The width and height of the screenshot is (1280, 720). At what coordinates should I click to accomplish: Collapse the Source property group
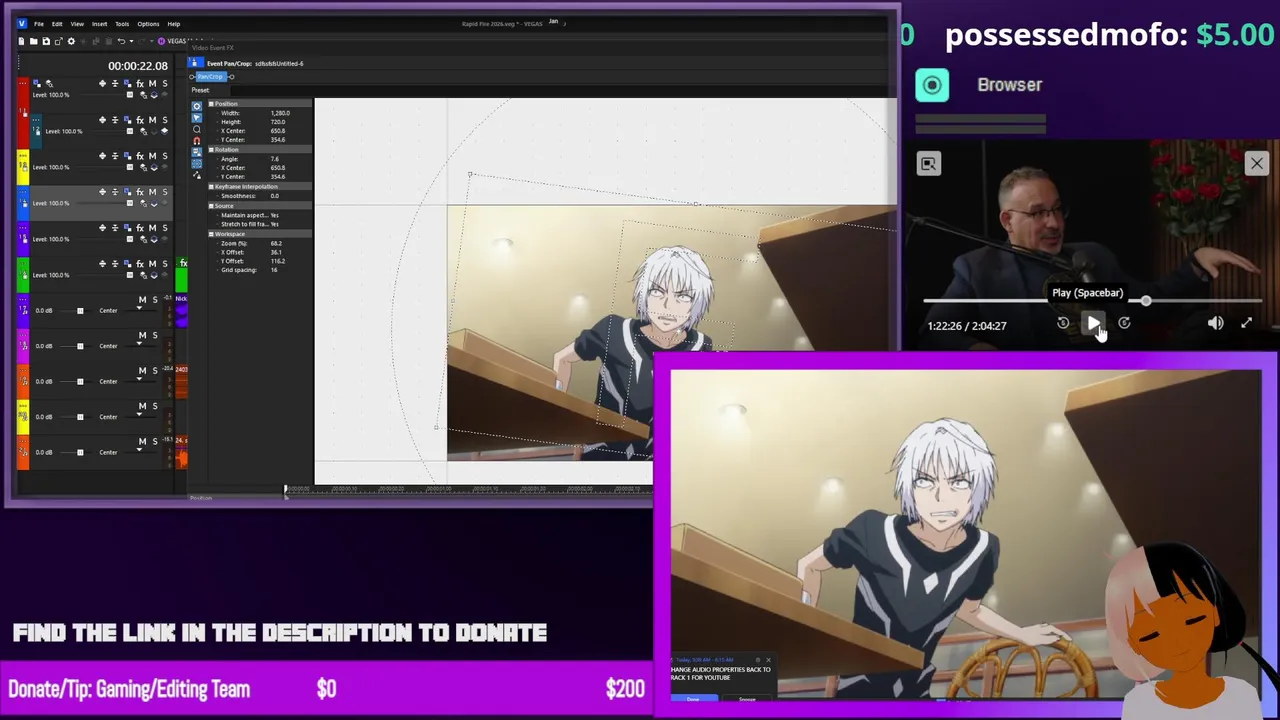211,205
